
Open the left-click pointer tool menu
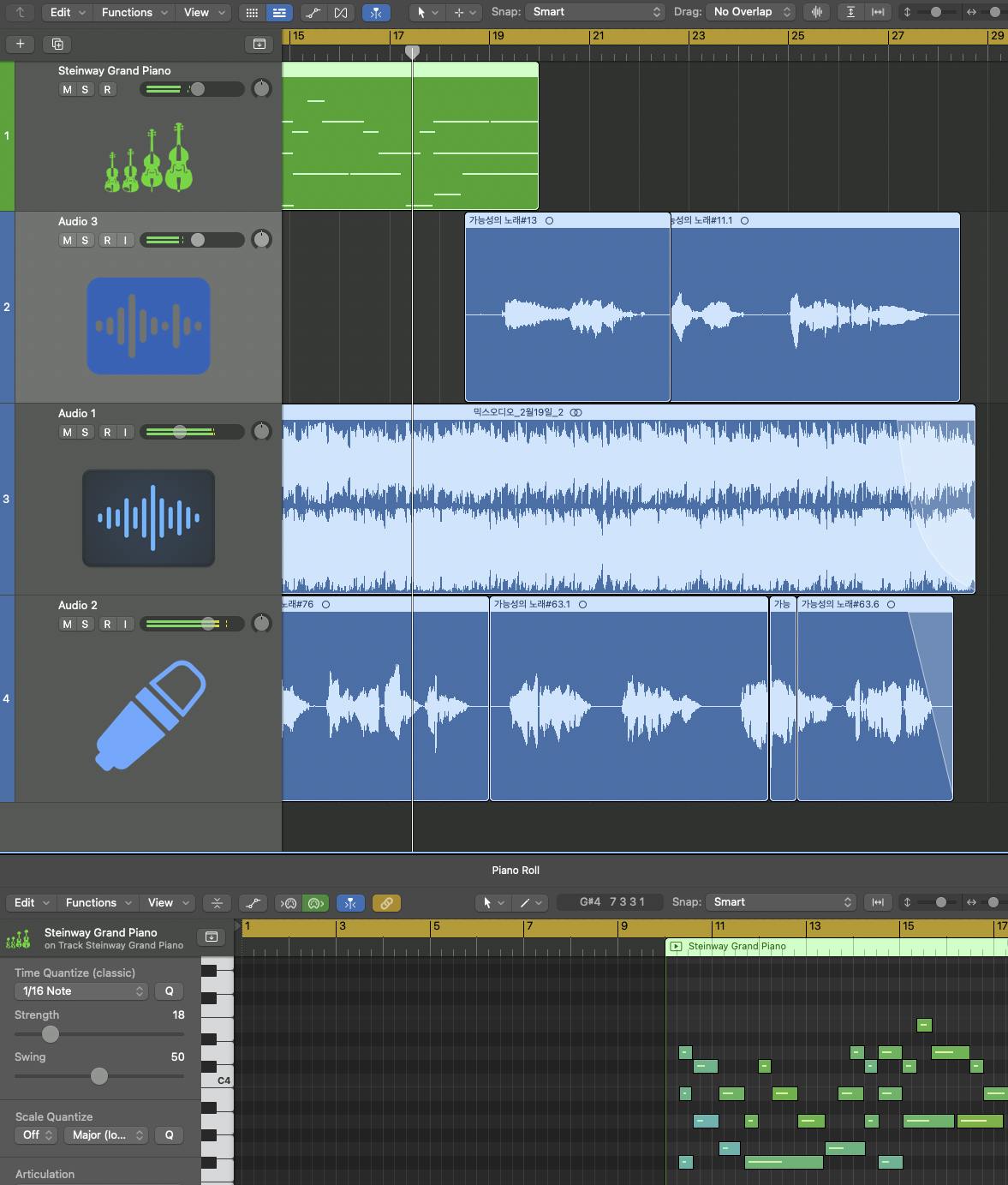point(426,12)
